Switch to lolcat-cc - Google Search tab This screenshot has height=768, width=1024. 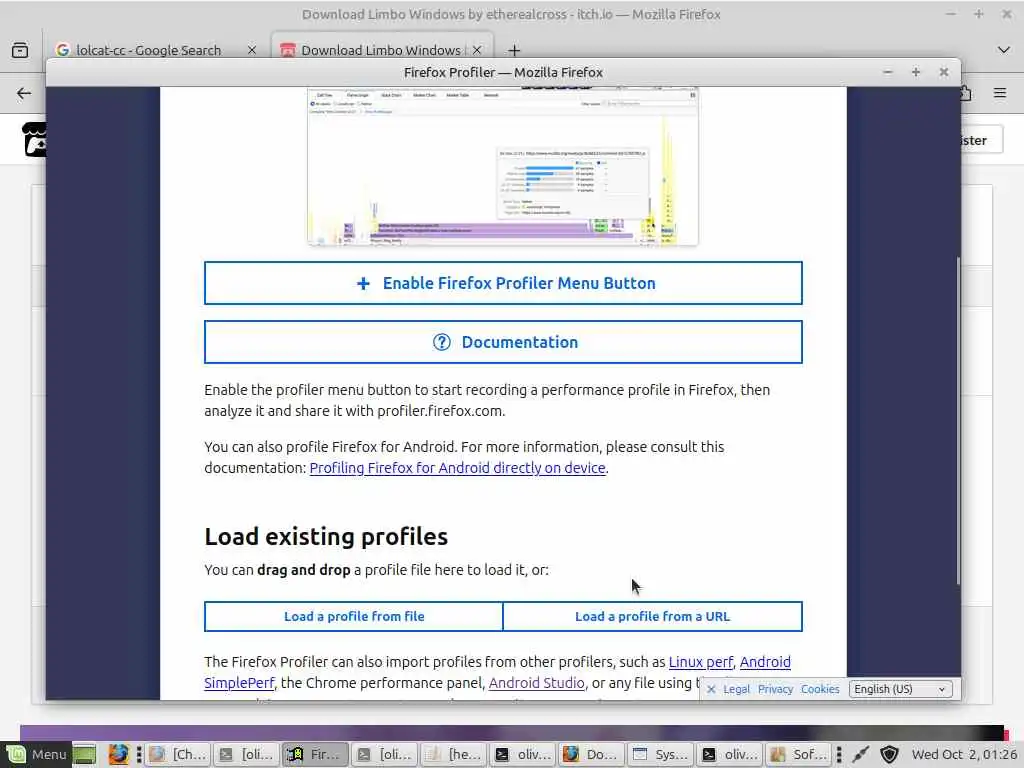[148, 50]
